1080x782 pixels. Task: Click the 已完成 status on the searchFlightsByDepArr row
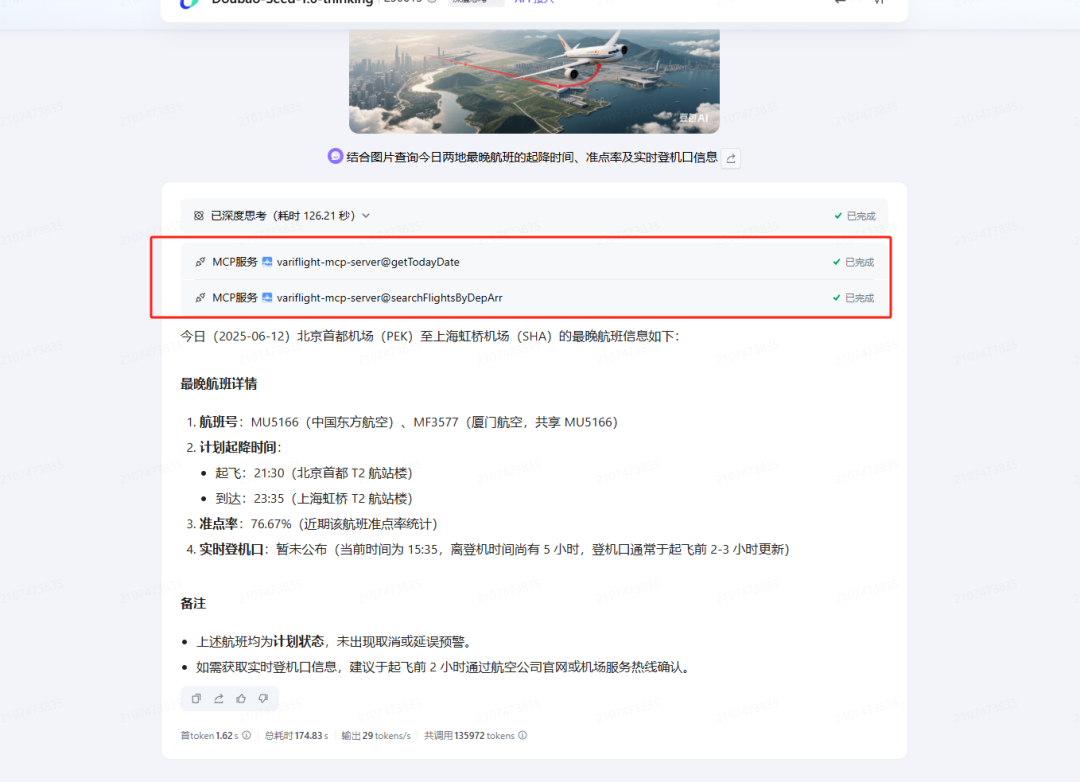(x=853, y=298)
